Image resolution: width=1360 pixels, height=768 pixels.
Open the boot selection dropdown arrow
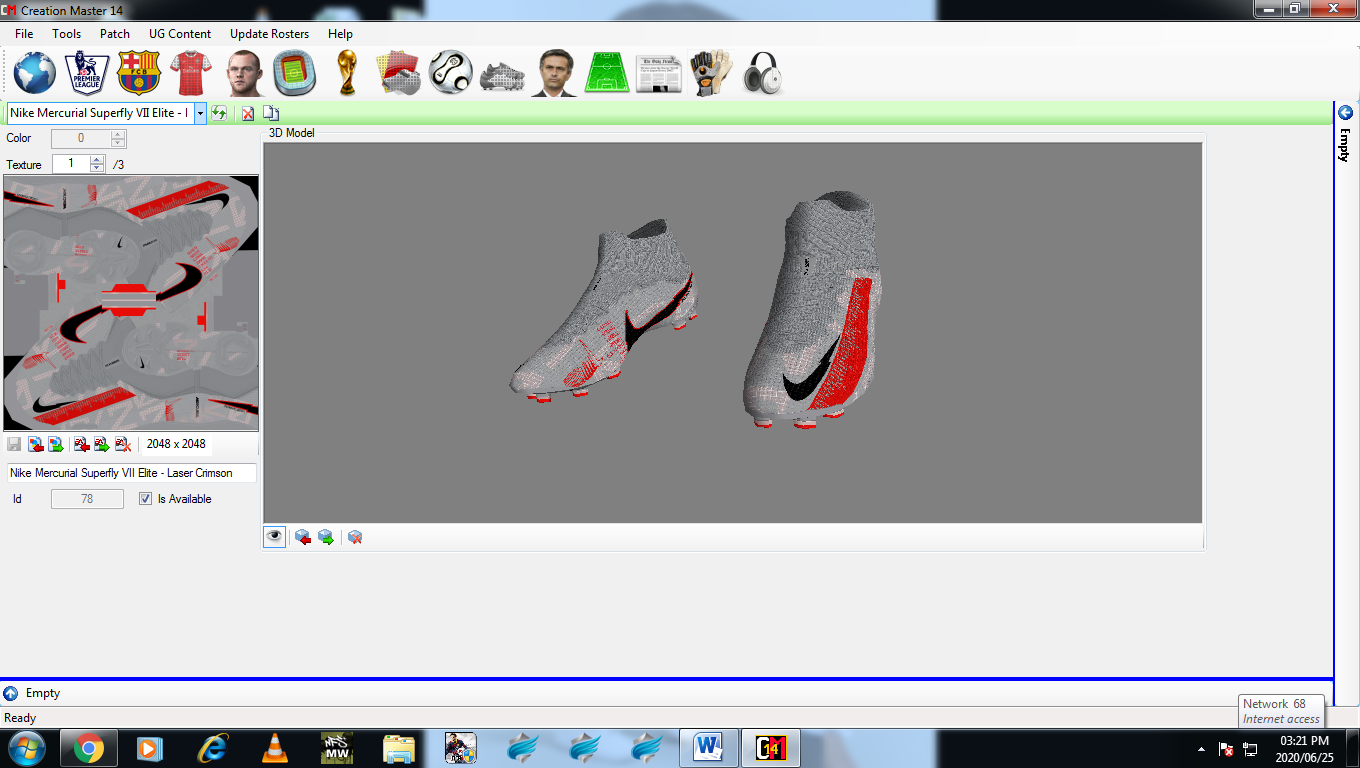click(200, 113)
